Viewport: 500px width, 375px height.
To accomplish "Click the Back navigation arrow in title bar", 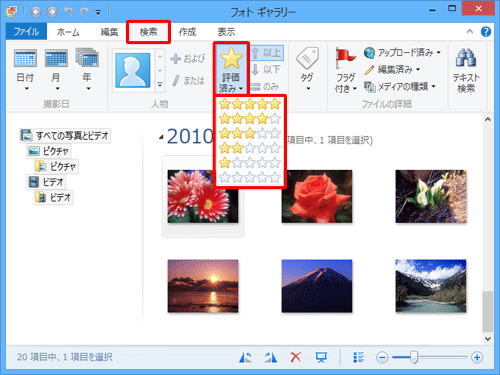I will click(36, 12).
